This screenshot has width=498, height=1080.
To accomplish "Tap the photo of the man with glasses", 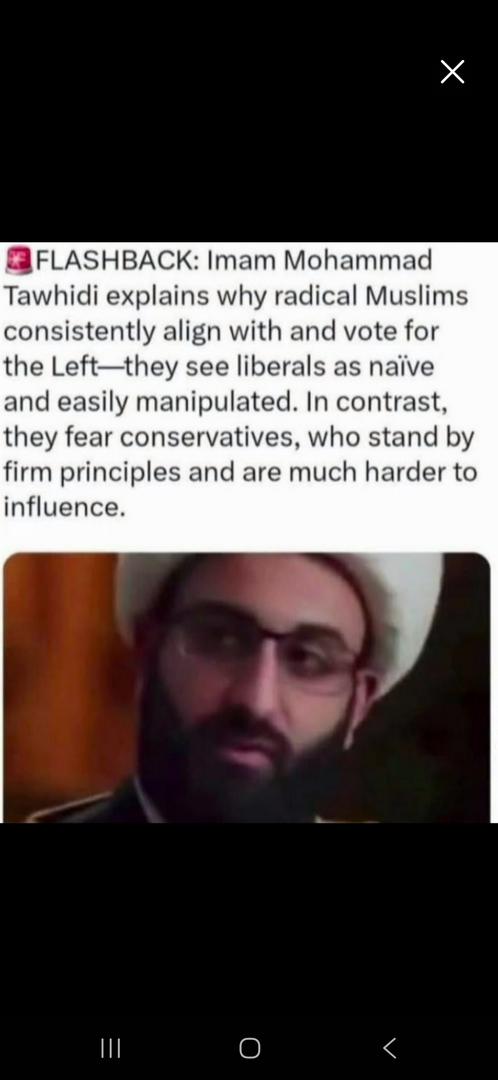I will click(247, 687).
